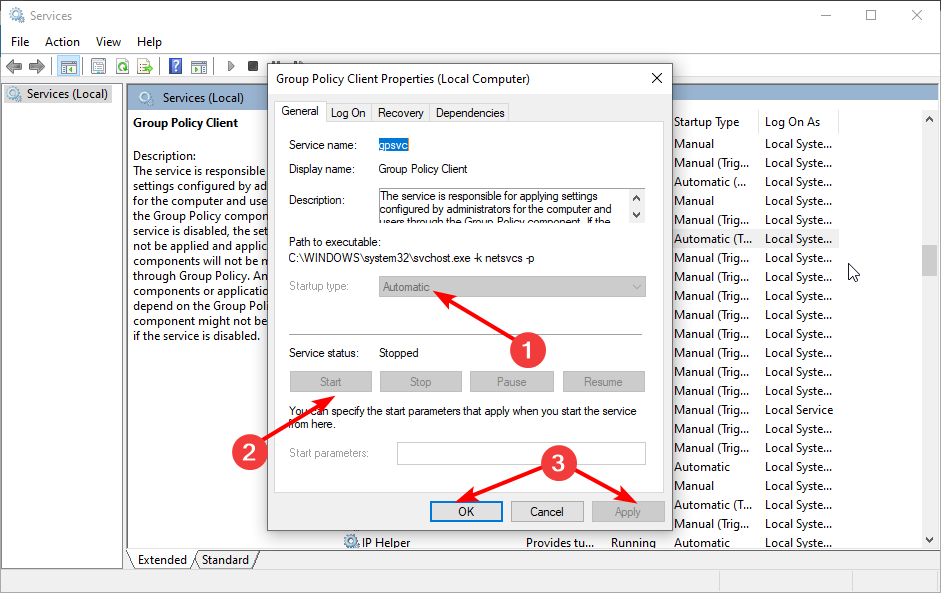Screen dimensions: 941x593
Task: Click the services list vertical scrollbar thumb
Action: pyautogui.click(x=929, y=260)
